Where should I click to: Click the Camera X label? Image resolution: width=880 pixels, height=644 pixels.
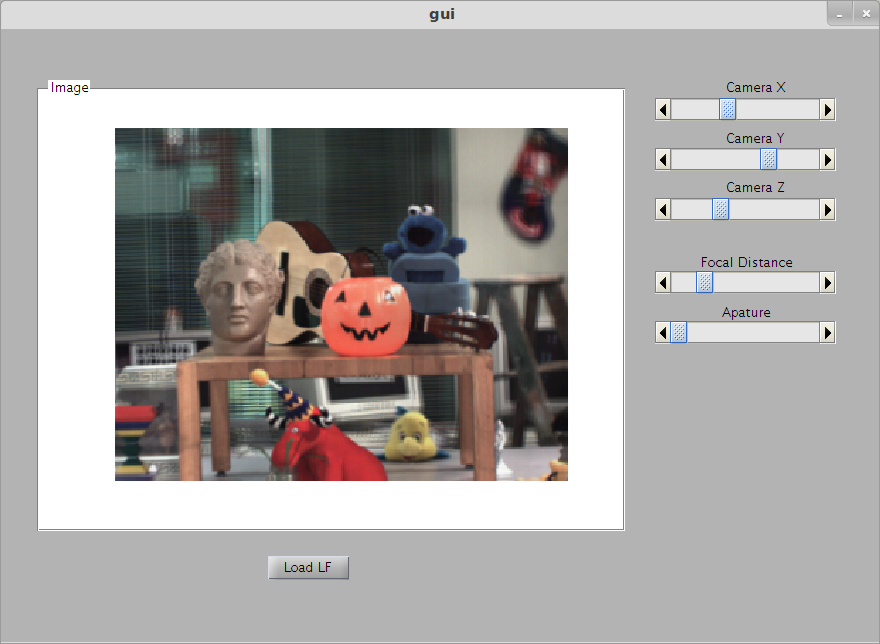[x=755, y=88]
